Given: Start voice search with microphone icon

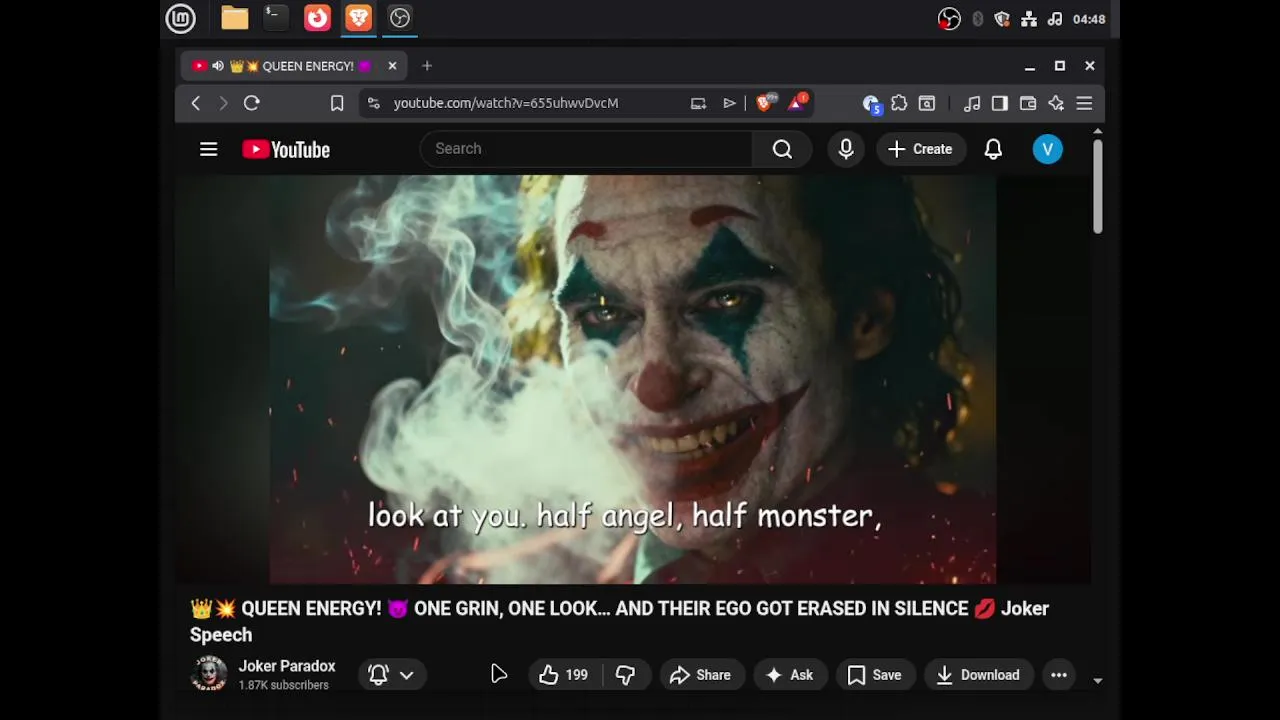Looking at the screenshot, I should pos(846,149).
